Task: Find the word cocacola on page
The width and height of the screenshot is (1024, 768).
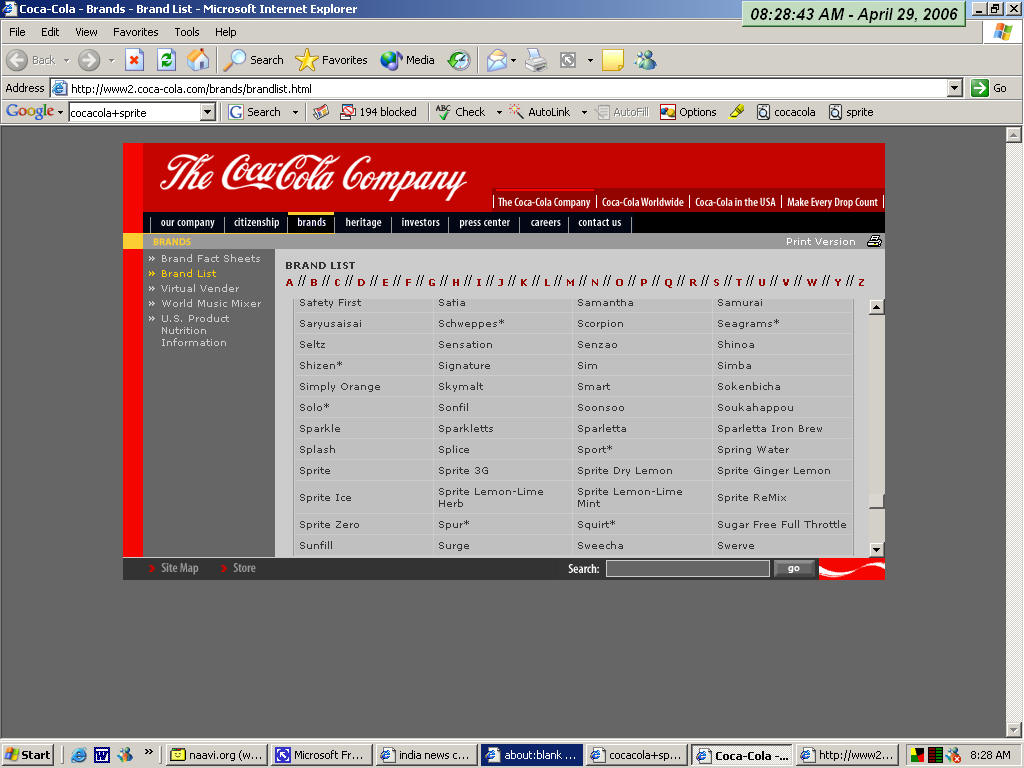Action: [786, 112]
